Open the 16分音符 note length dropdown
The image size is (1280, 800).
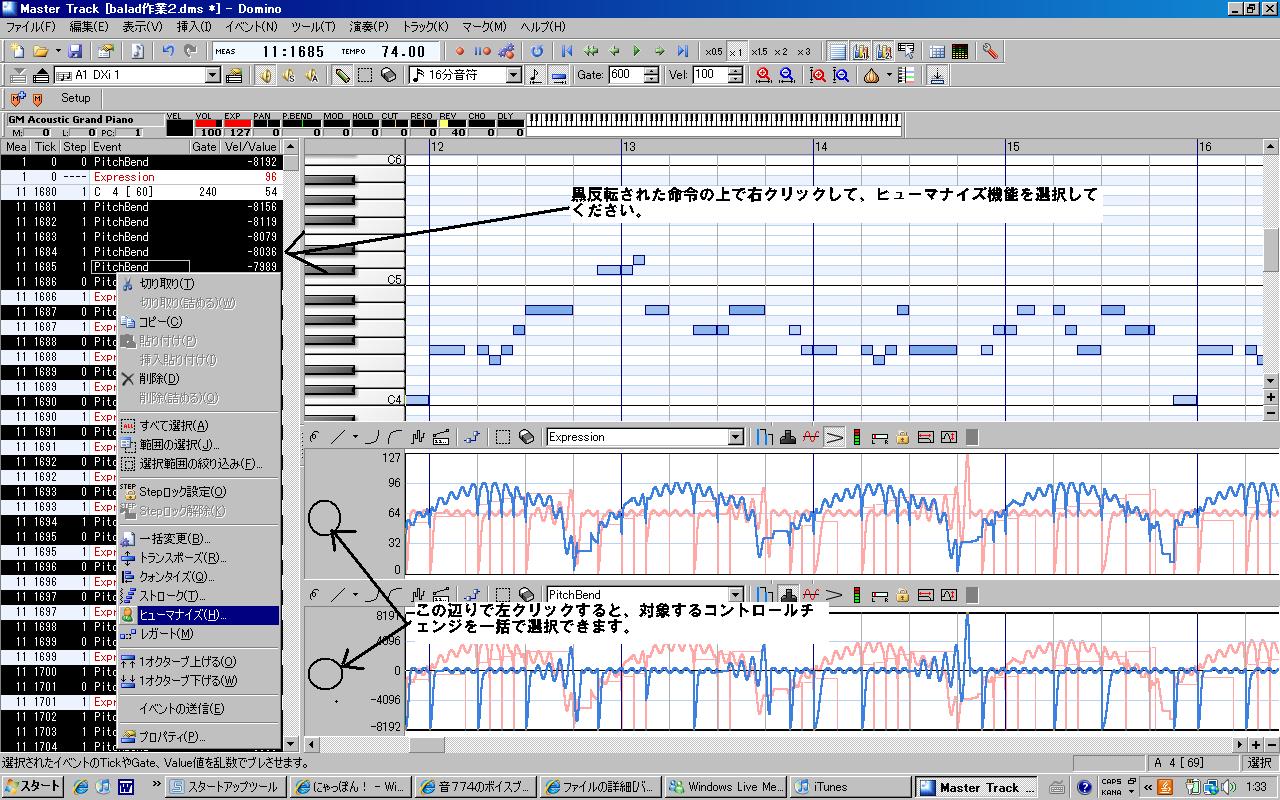[514, 75]
